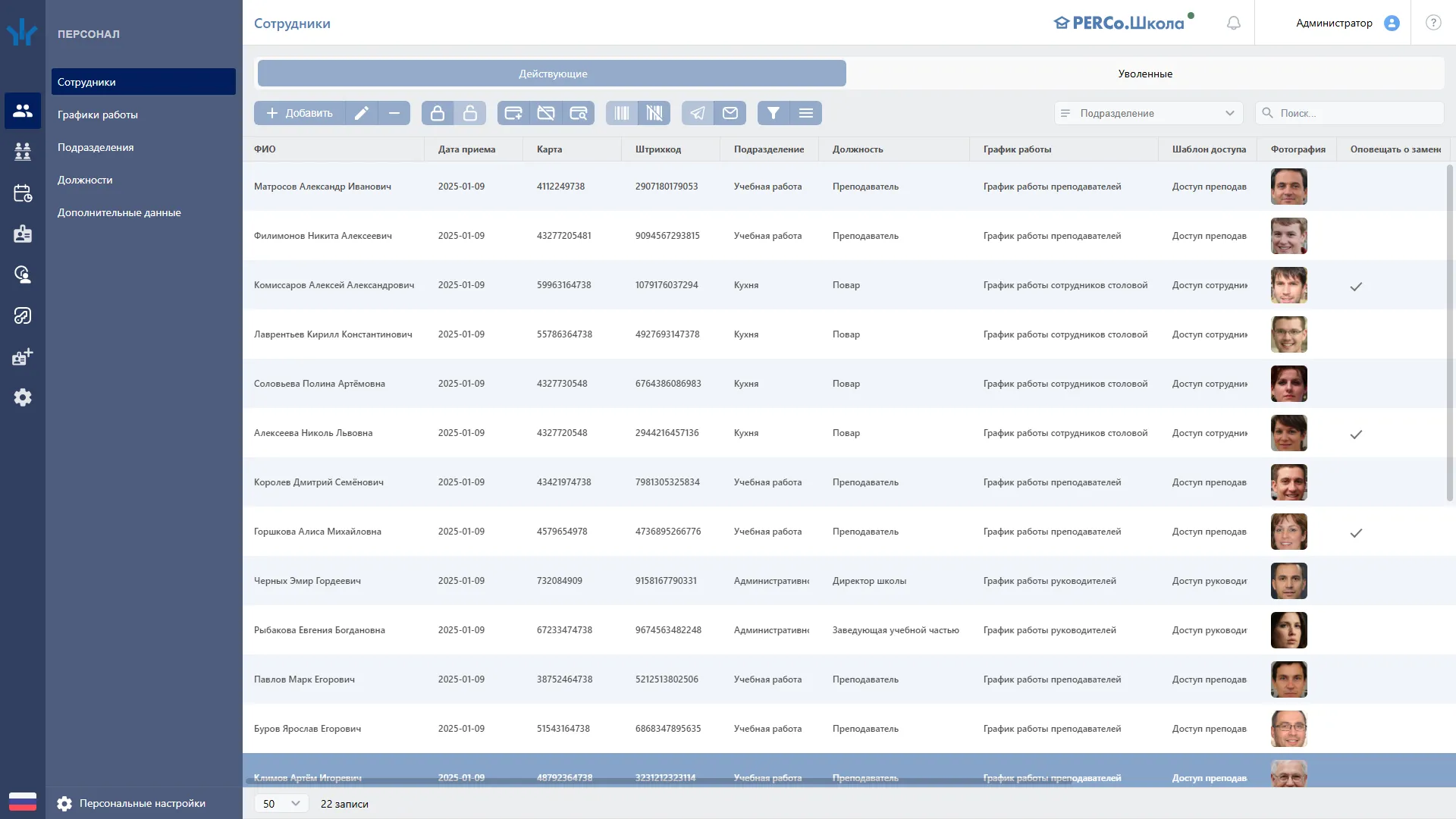
Task: Click the Добавить button
Action: (300, 113)
